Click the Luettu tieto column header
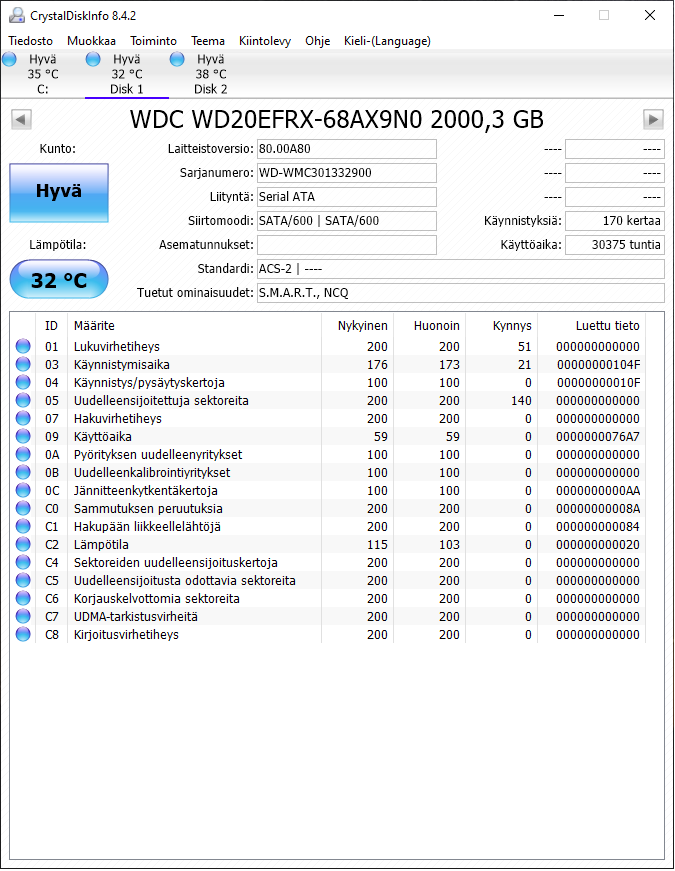The height and width of the screenshot is (871, 675). click(591, 326)
